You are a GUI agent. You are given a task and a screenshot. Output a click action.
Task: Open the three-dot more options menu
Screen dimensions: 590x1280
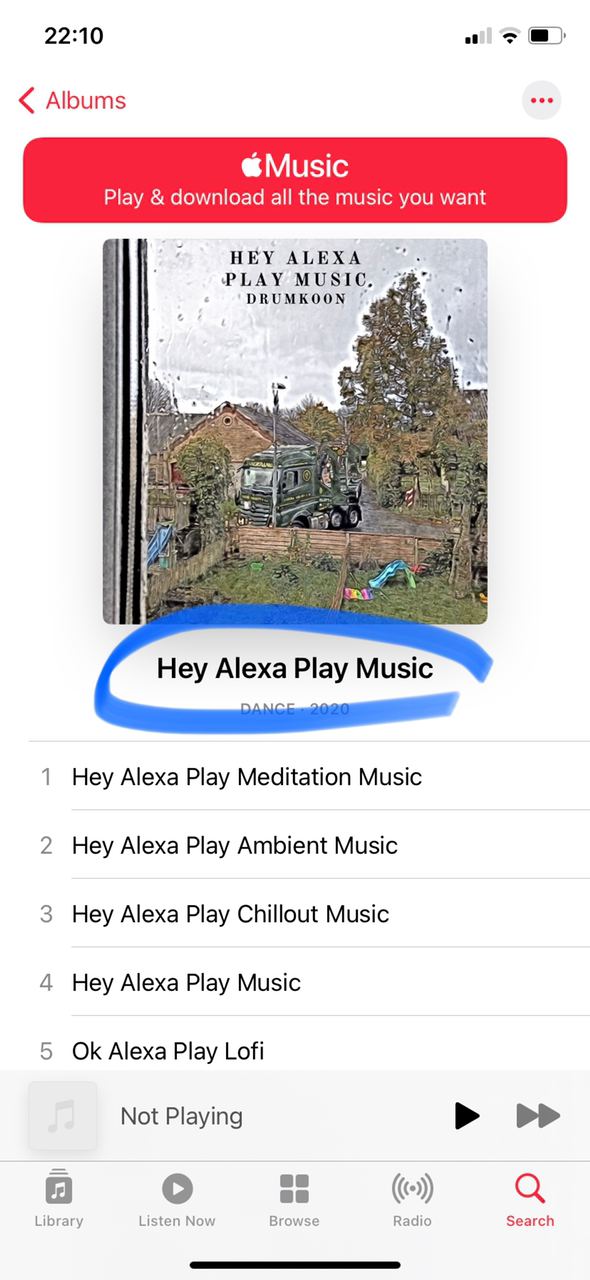point(541,100)
